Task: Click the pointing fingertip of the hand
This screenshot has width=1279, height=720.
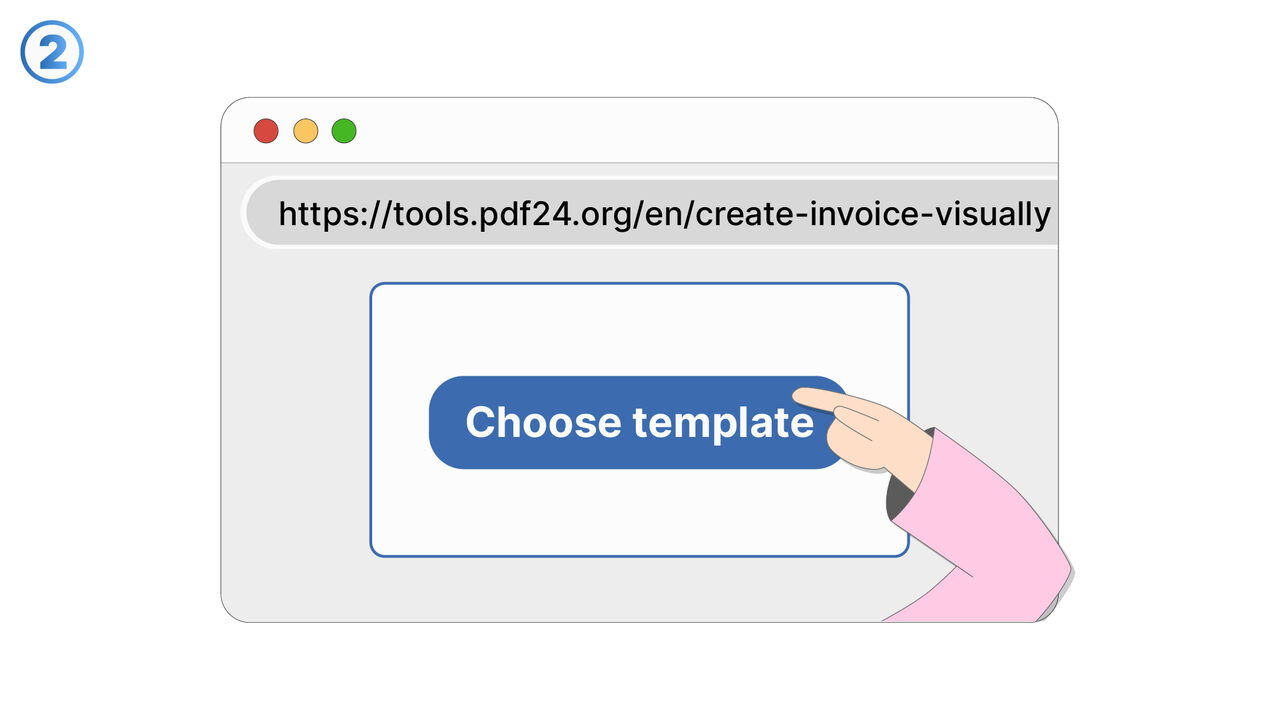Action: click(x=806, y=398)
